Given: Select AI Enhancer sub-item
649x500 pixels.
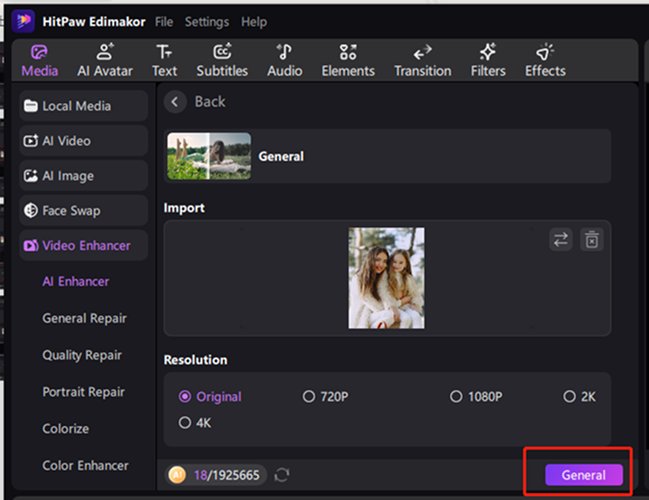Looking at the screenshot, I should 76,281.
